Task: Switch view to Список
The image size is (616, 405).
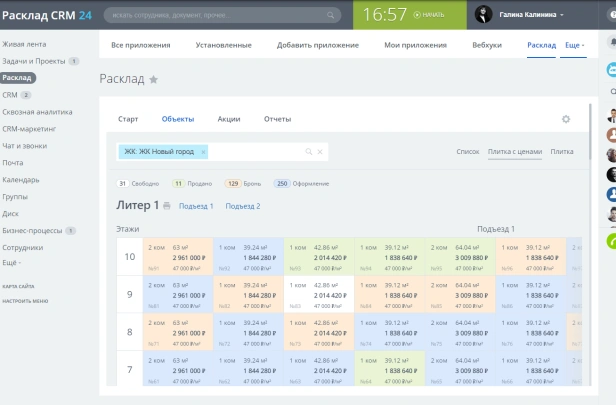Action: click(x=468, y=152)
